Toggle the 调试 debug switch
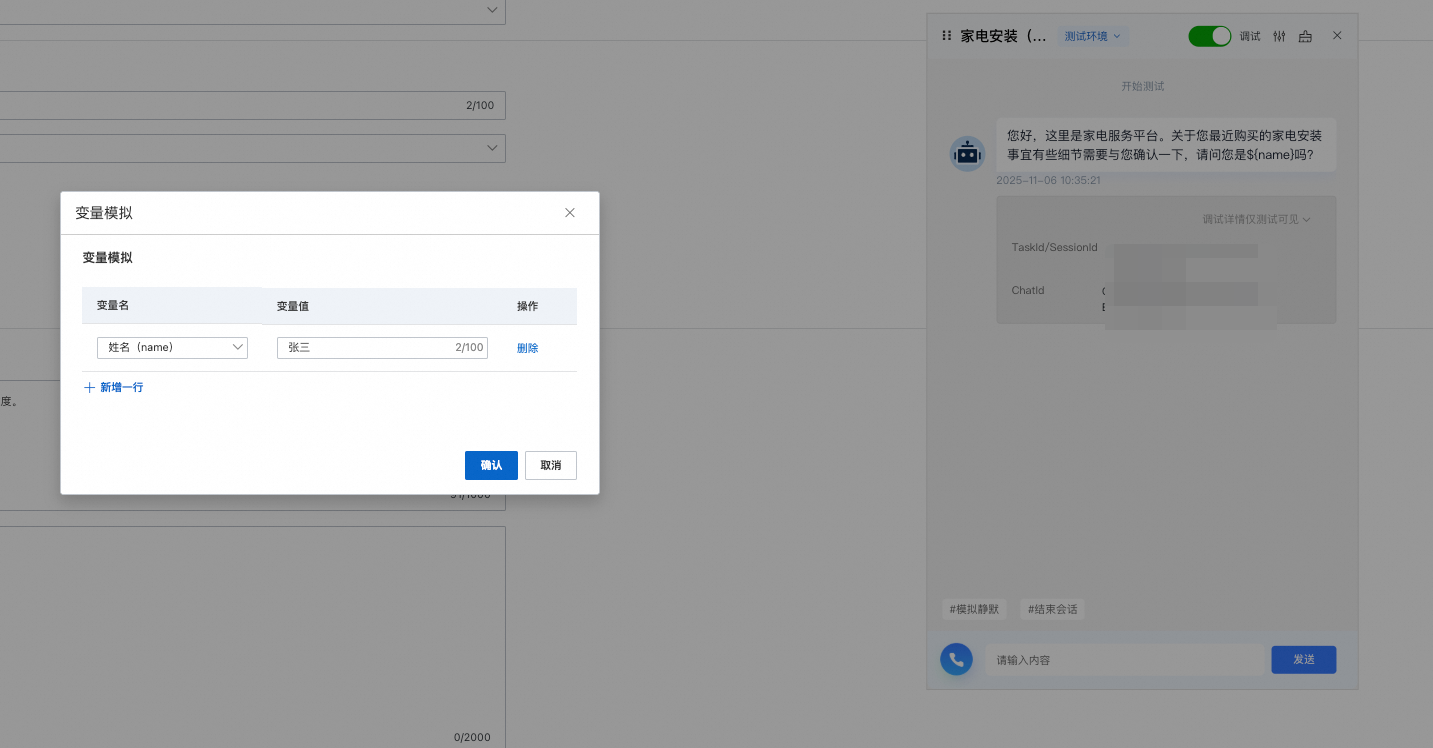The height and width of the screenshot is (748, 1433). tap(1210, 36)
